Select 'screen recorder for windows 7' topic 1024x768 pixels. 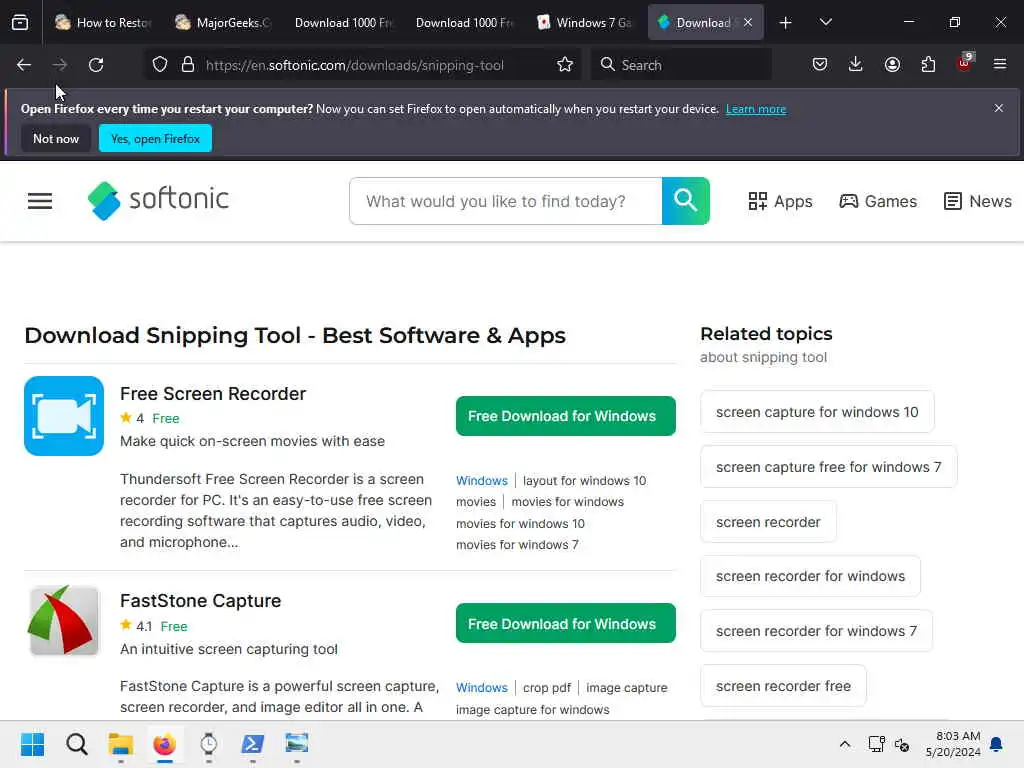point(816,631)
